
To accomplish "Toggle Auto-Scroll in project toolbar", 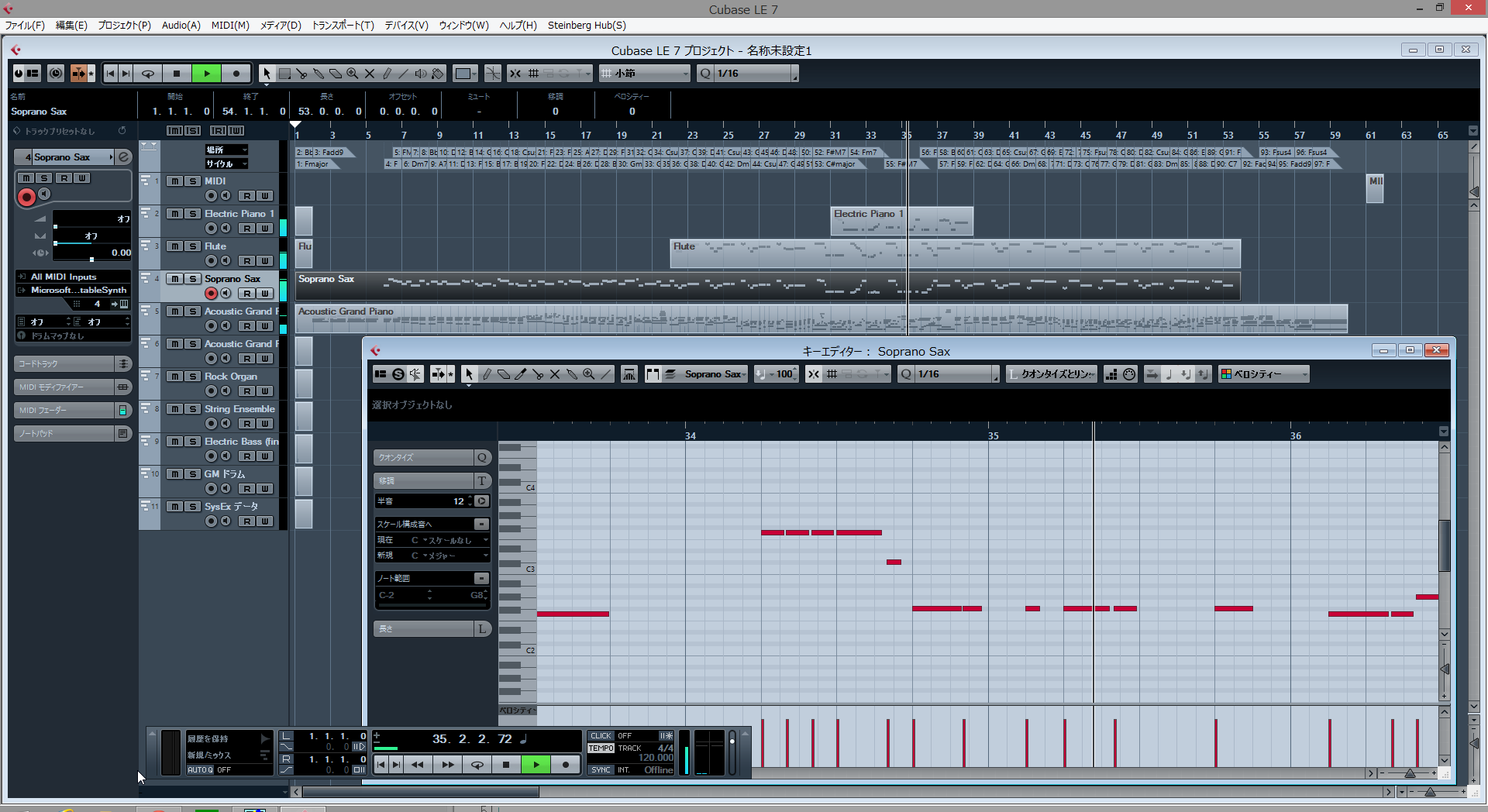I will 80,74.
